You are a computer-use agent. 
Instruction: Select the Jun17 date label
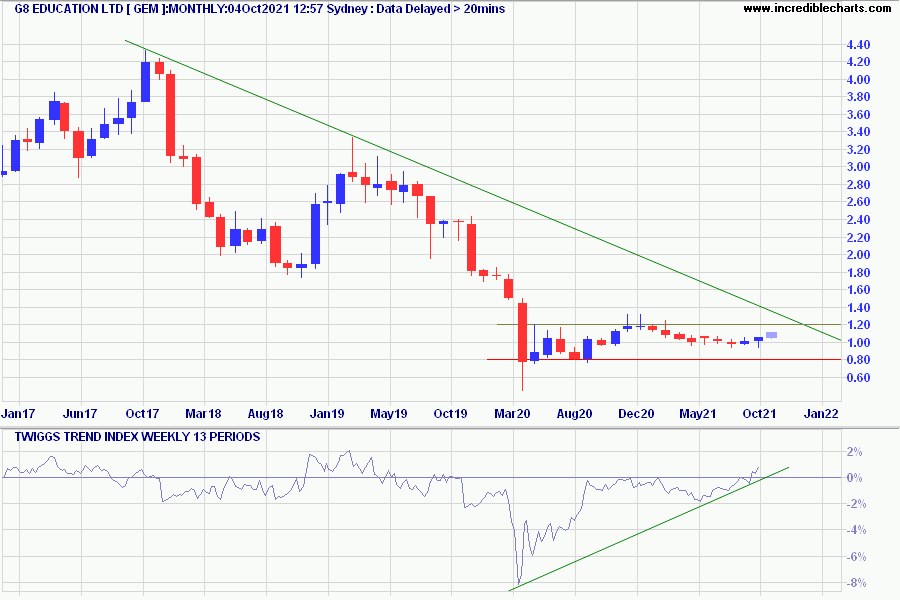(x=80, y=413)
